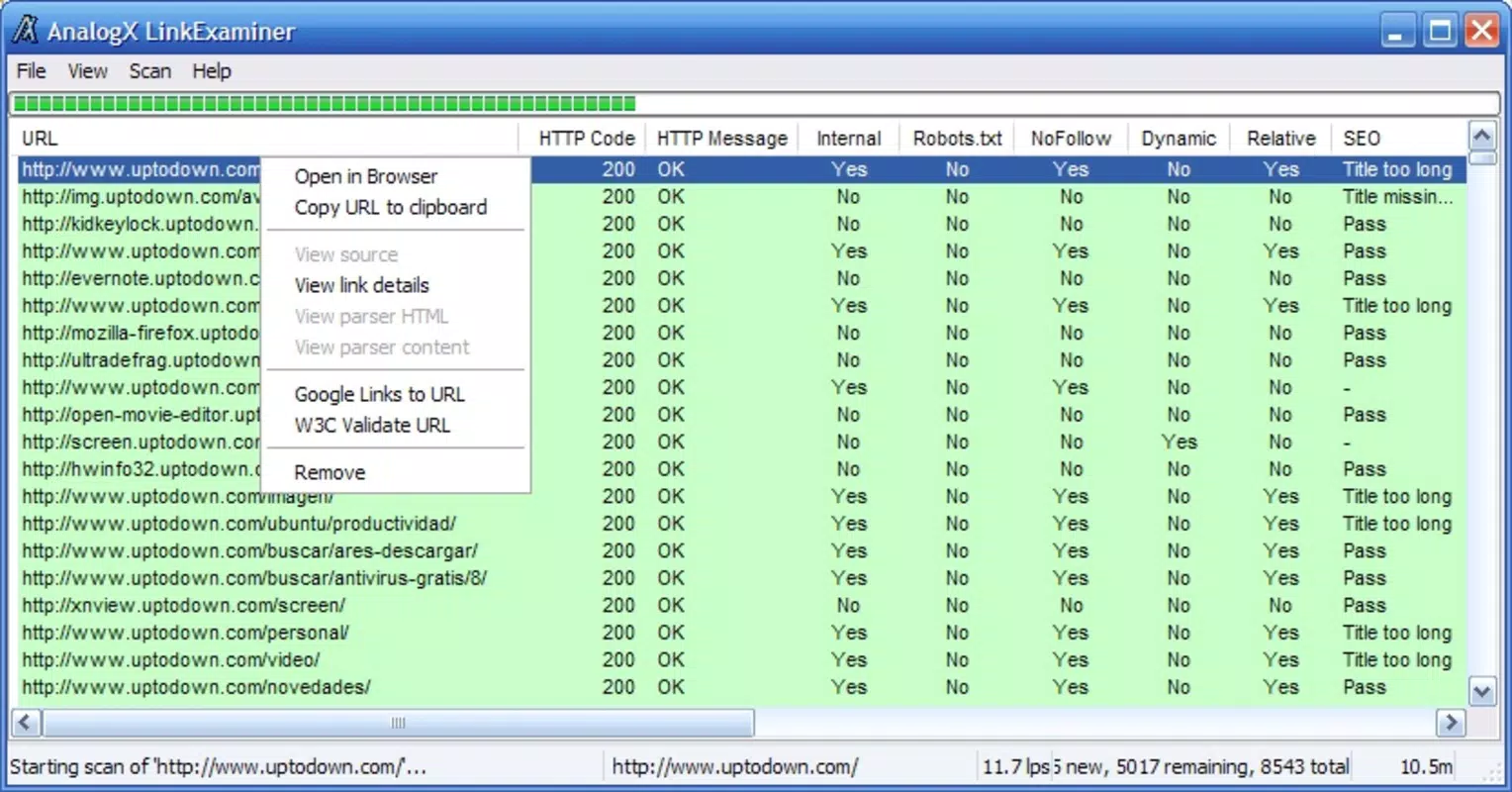Select the mozilla-firefox.uptodown row
The image size is (1512, 792).
(x=742, y=333)
